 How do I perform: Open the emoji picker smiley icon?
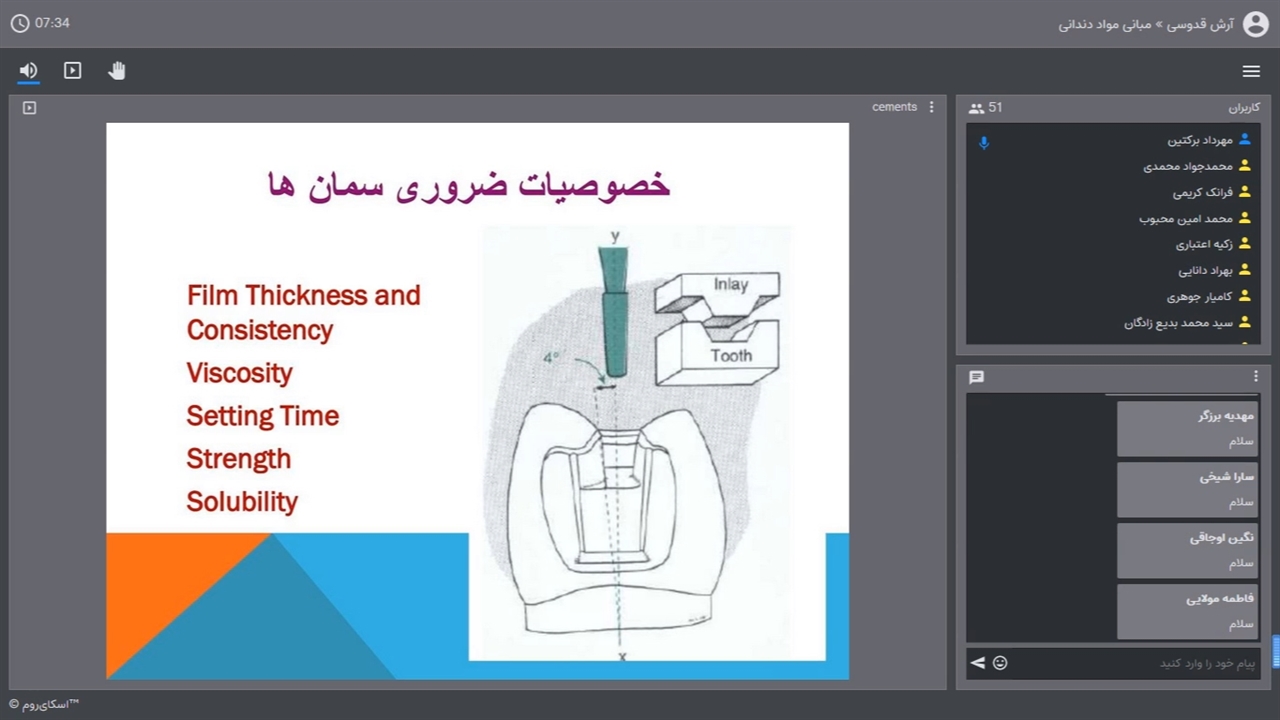tap(1000, 663)
